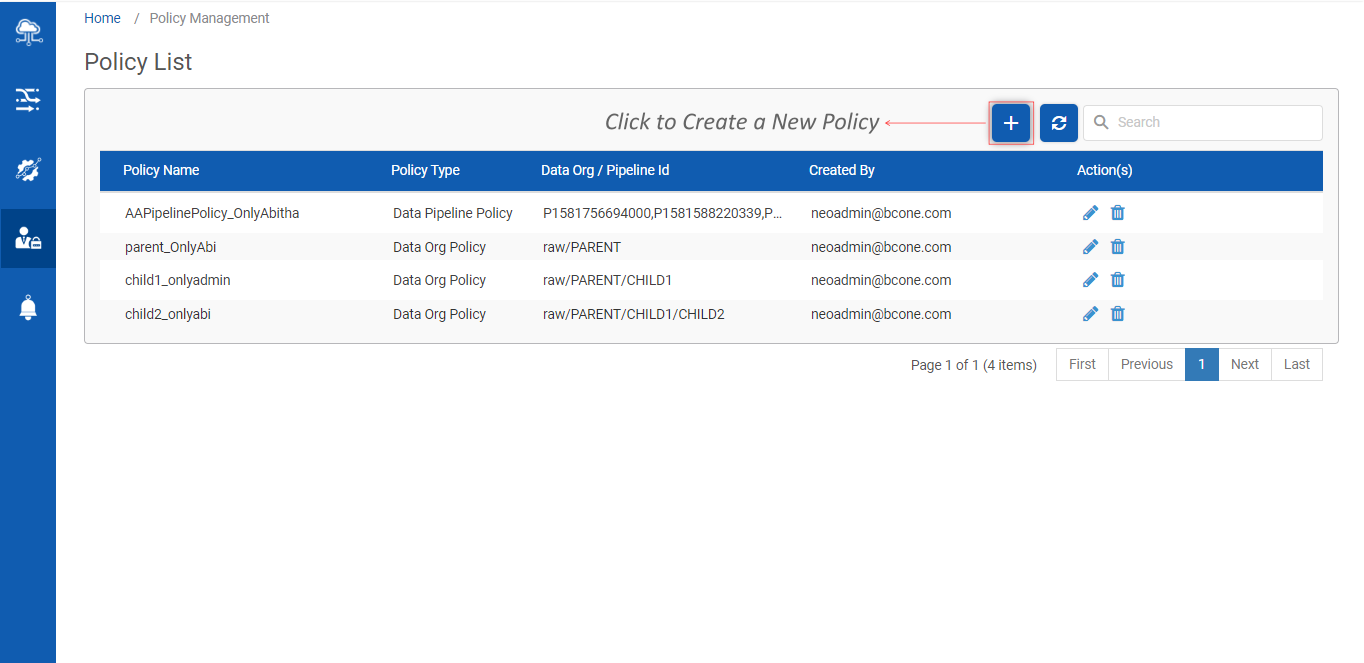Go to the Next page
This screenshot has height=663, width=1364.
coord(1244,365)
